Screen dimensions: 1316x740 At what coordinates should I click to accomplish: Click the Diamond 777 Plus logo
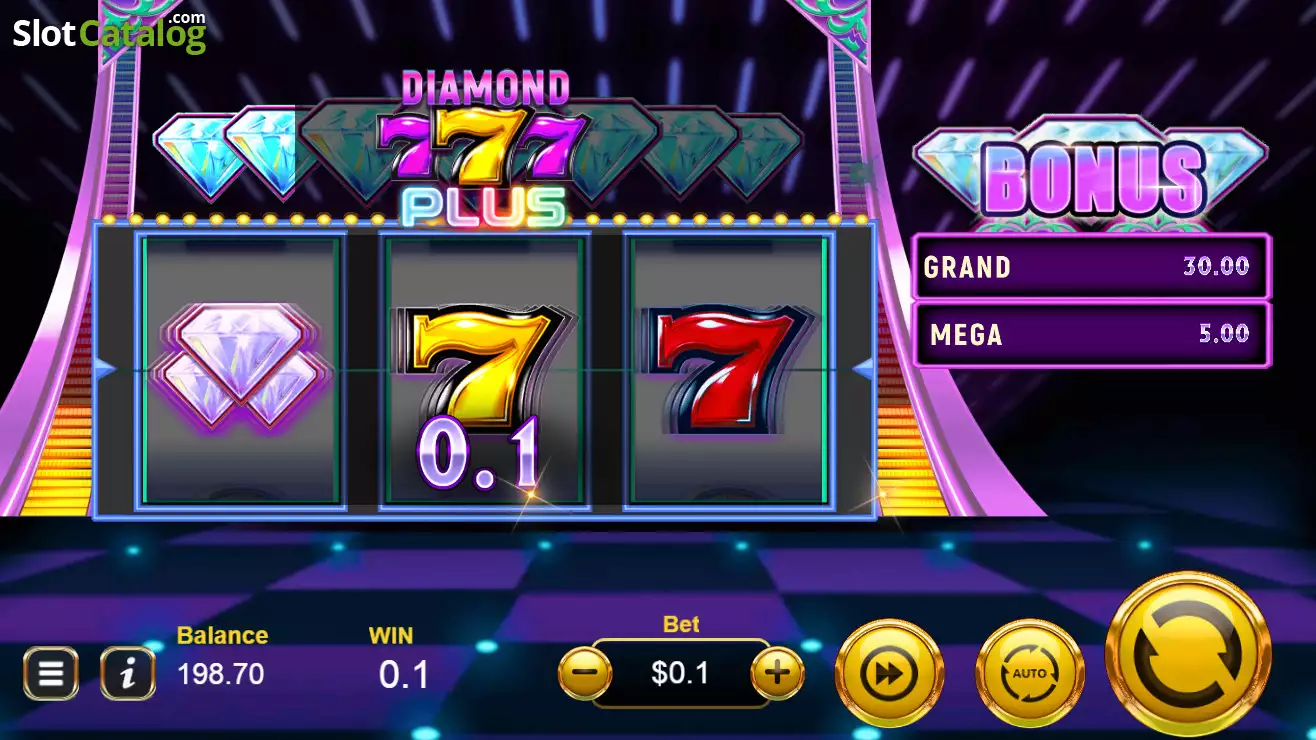point(484,147)
